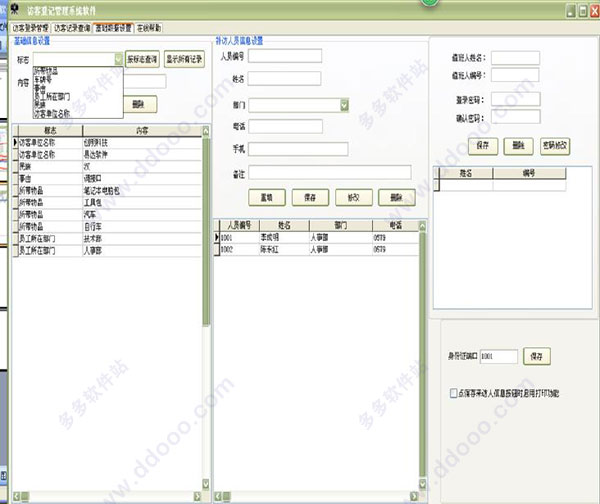Click the 密码修改 button

tap(555, 146)
